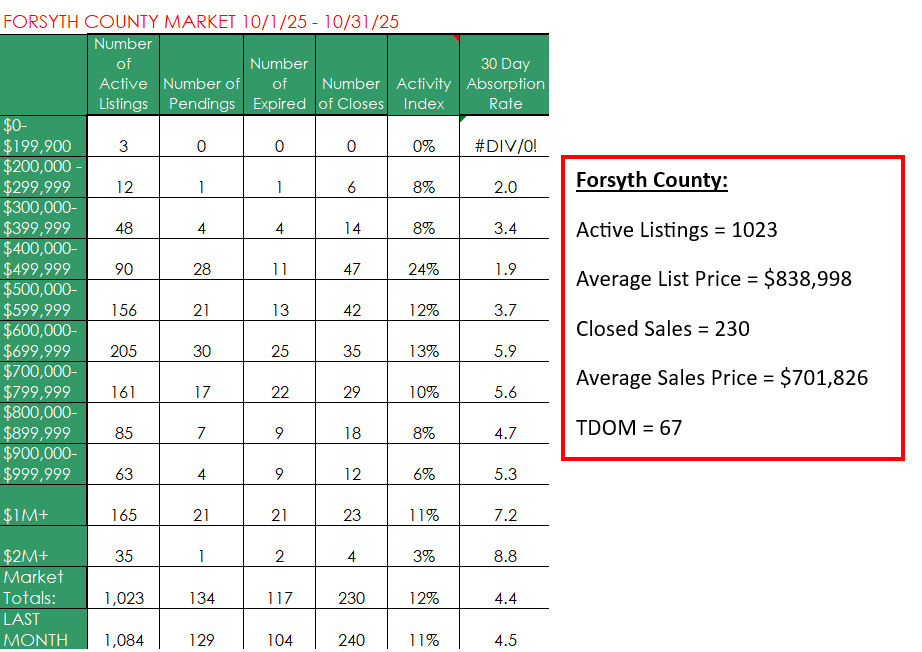Select the 'Average List Price = $838,998' line
The width and height of the screenshot is (922, 652).
[x=714, y=279]
